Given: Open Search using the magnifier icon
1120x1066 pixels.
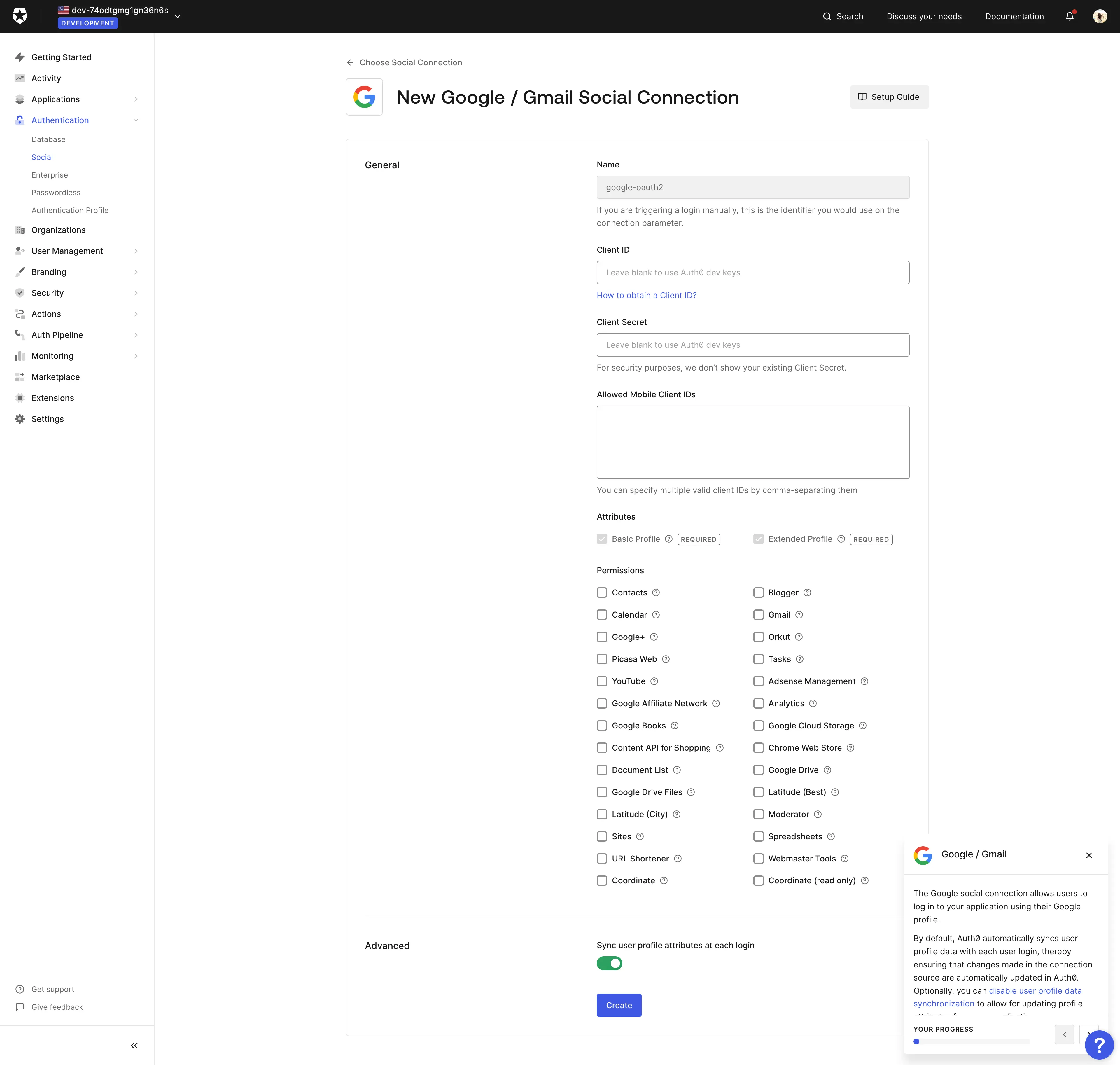Looking at the screenshot, I should click(827, 16).
